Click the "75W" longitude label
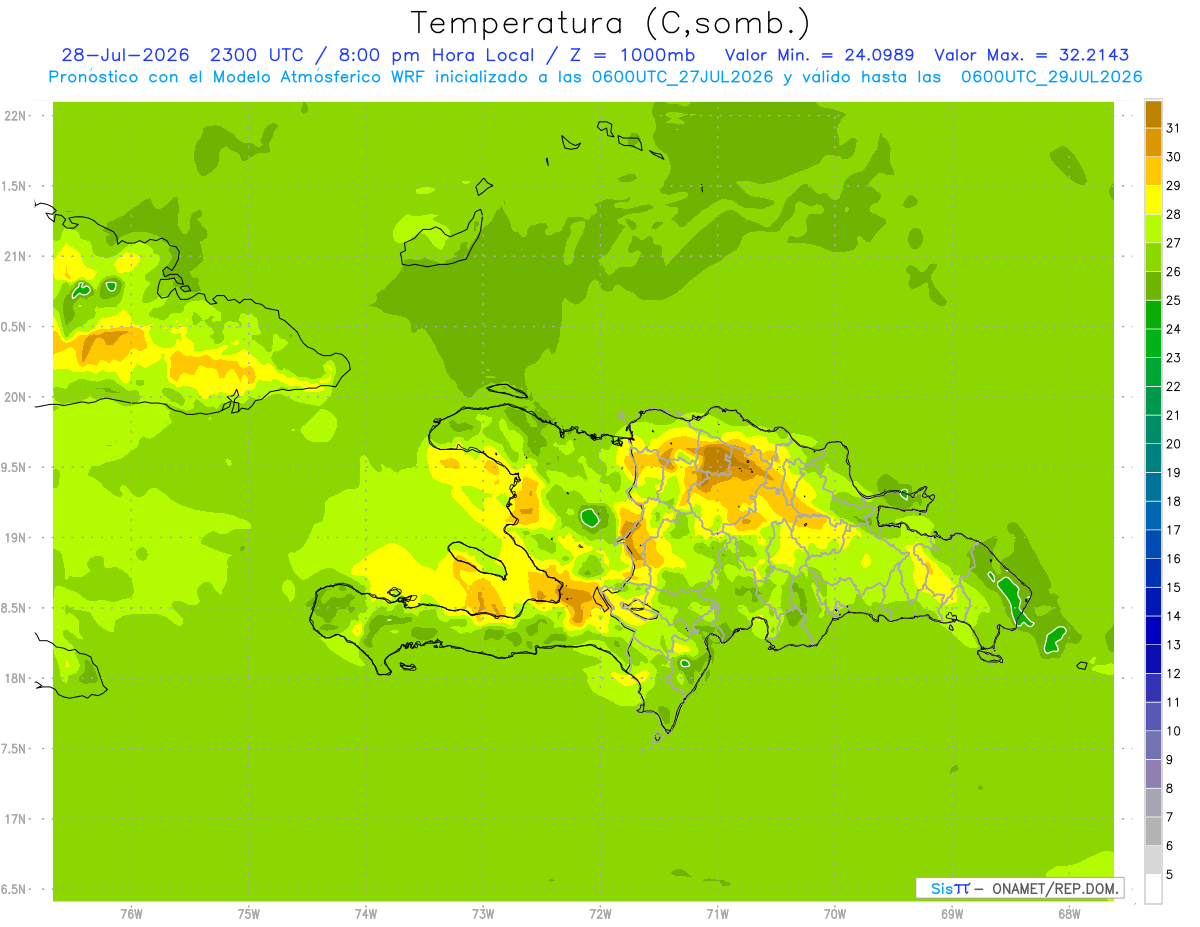Screen dimensions: 1200x927 (249, 914)
